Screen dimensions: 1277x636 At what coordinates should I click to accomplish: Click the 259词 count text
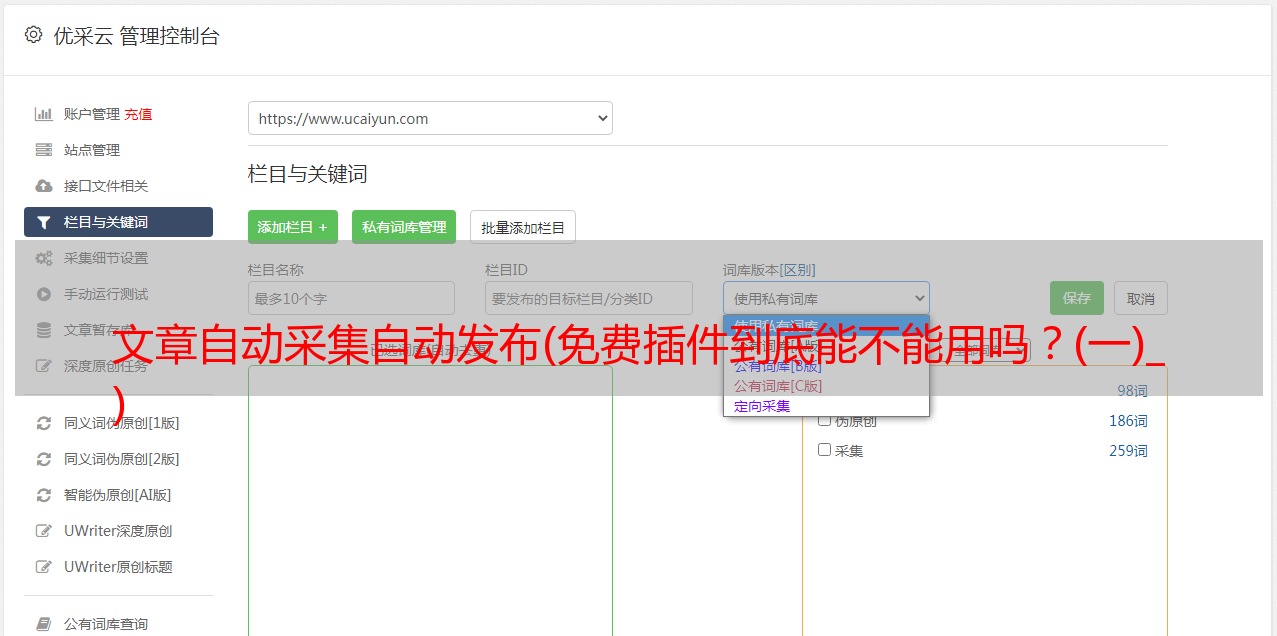click(x=1128, y=451)
